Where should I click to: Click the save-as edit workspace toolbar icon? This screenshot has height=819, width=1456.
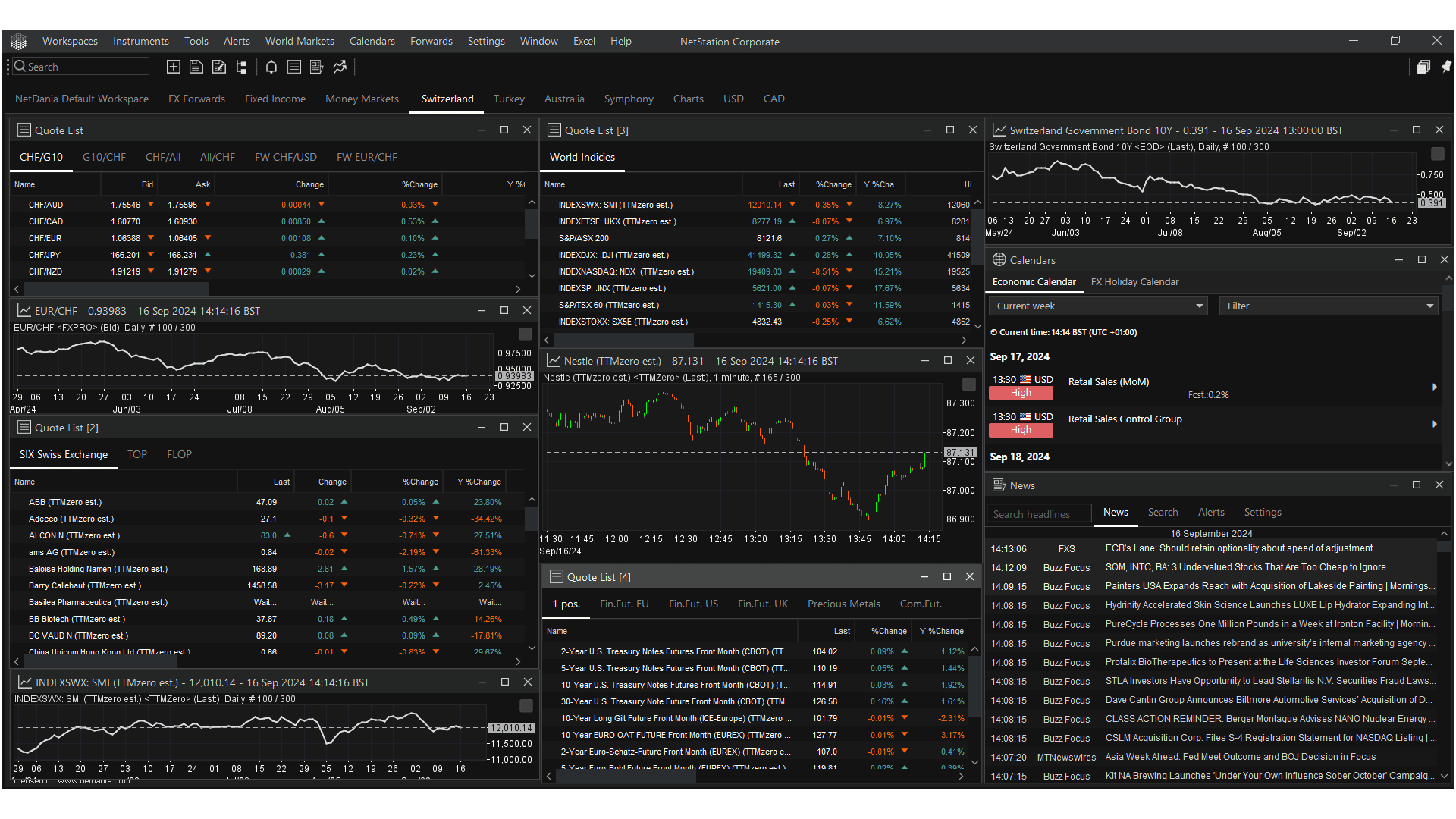click(219, 67)
